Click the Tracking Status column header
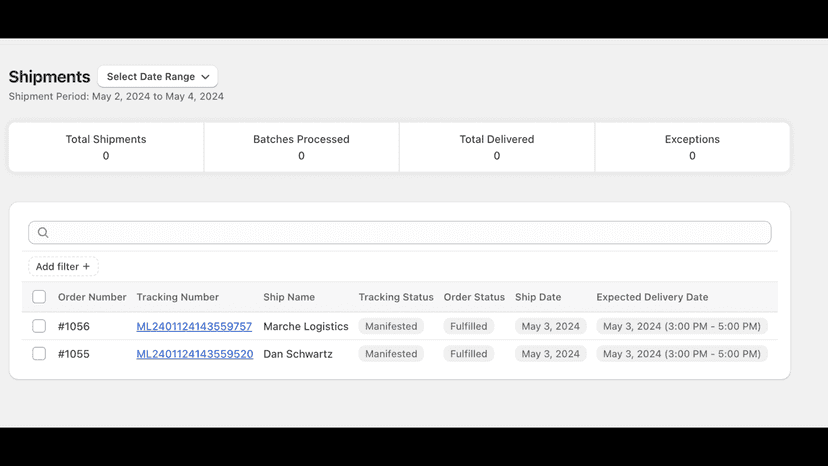 point(396,297)
